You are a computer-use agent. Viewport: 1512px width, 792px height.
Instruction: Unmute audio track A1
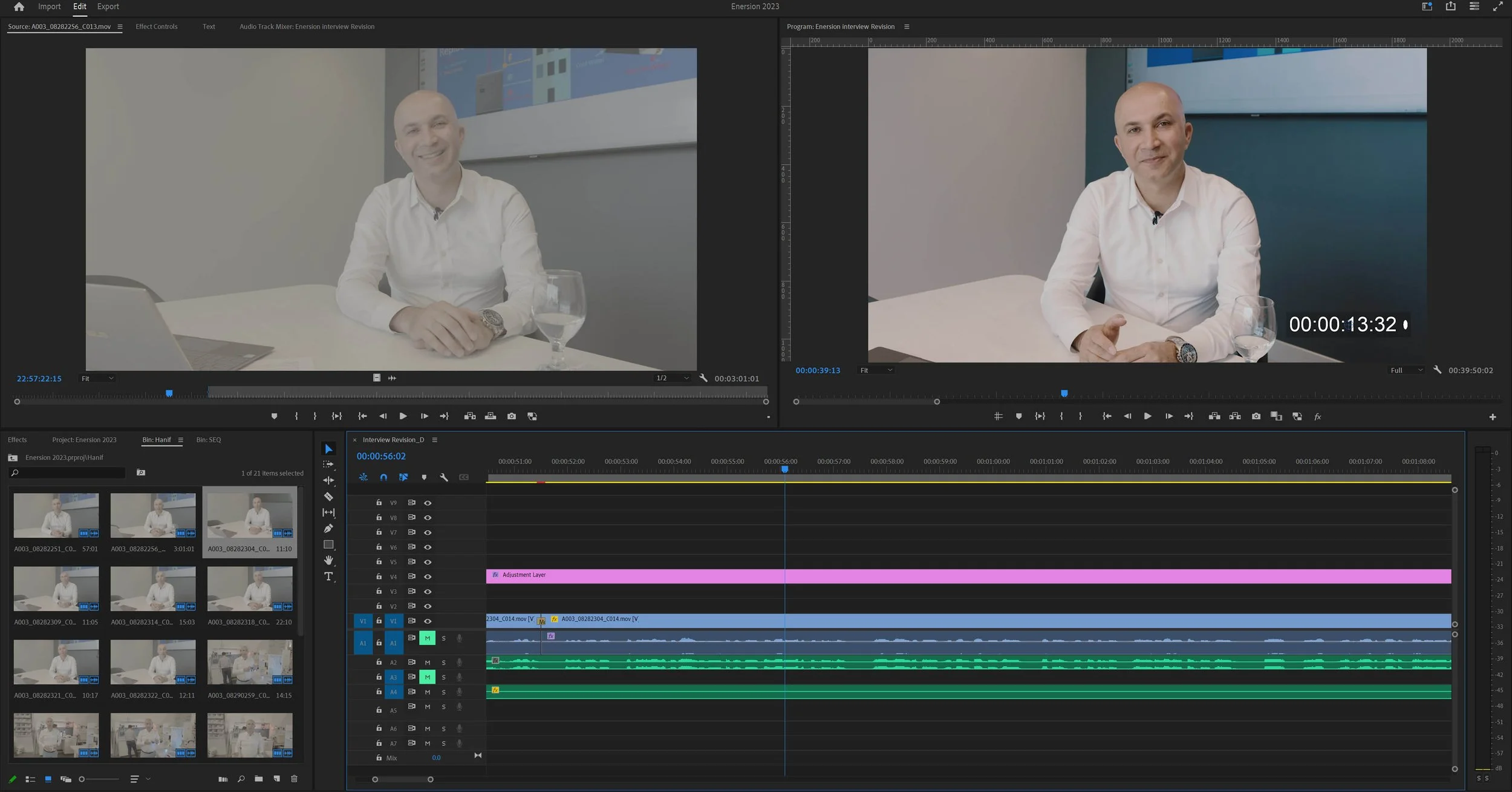click(427, 638)
